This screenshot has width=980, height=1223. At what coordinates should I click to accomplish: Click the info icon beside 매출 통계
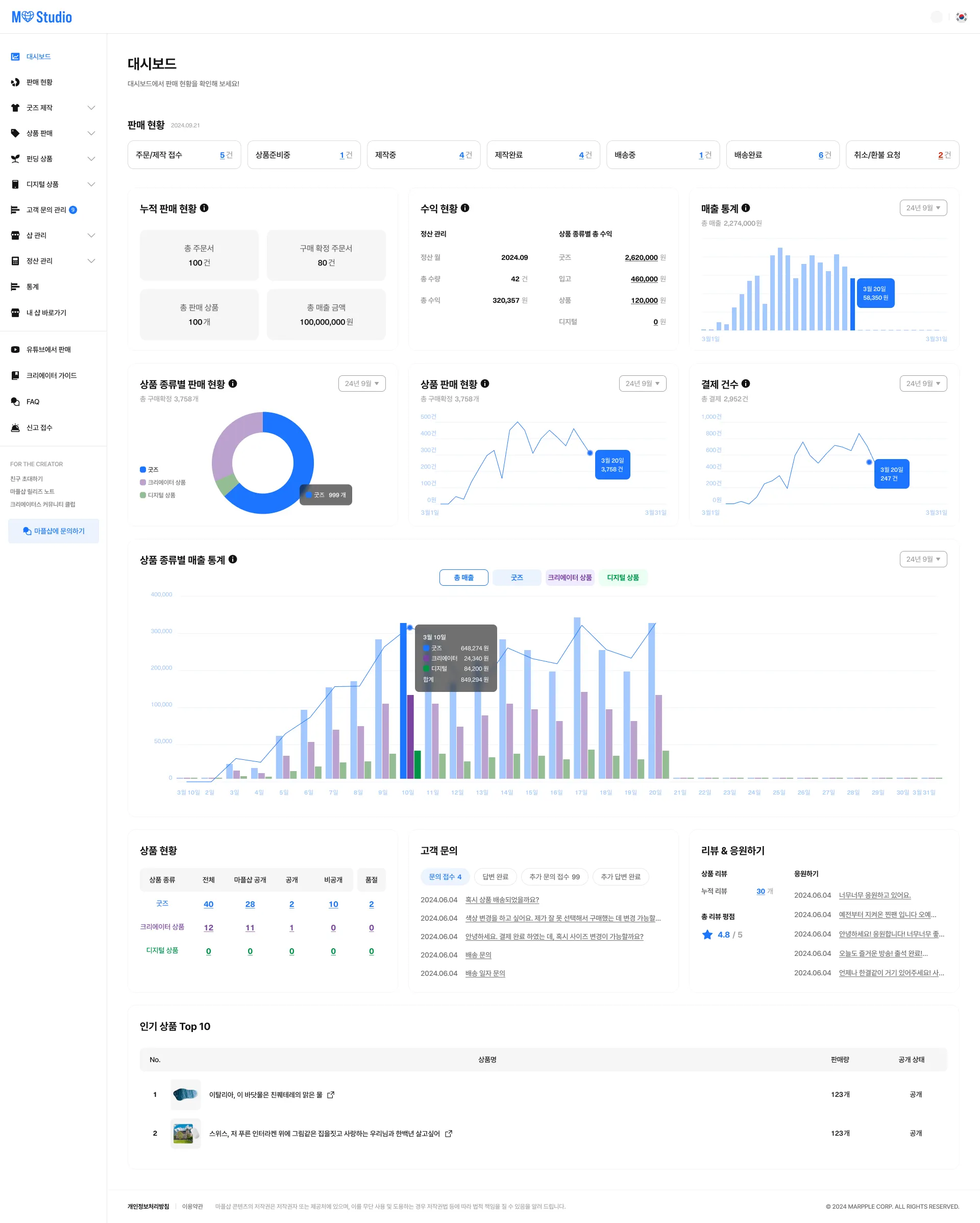click(x=746, y=208)
